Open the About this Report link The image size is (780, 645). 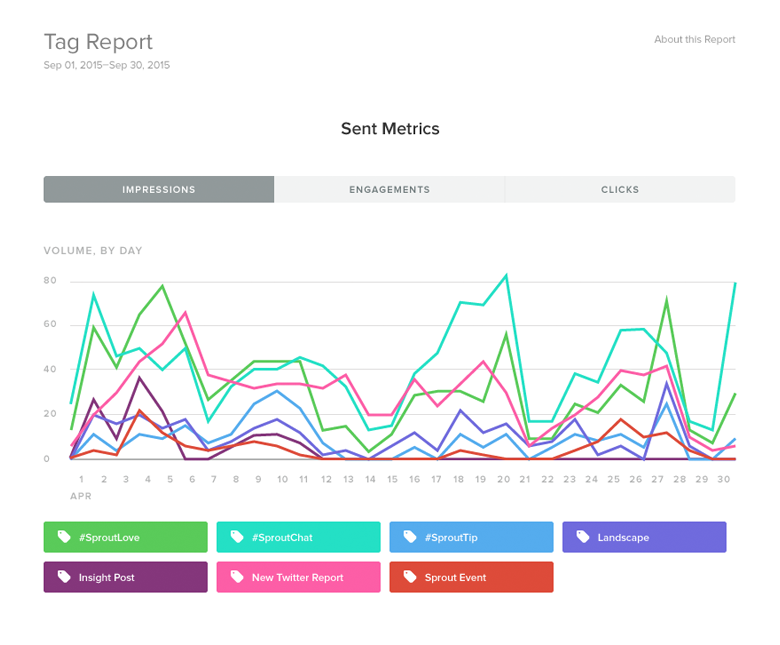click(x=694, y=39)
